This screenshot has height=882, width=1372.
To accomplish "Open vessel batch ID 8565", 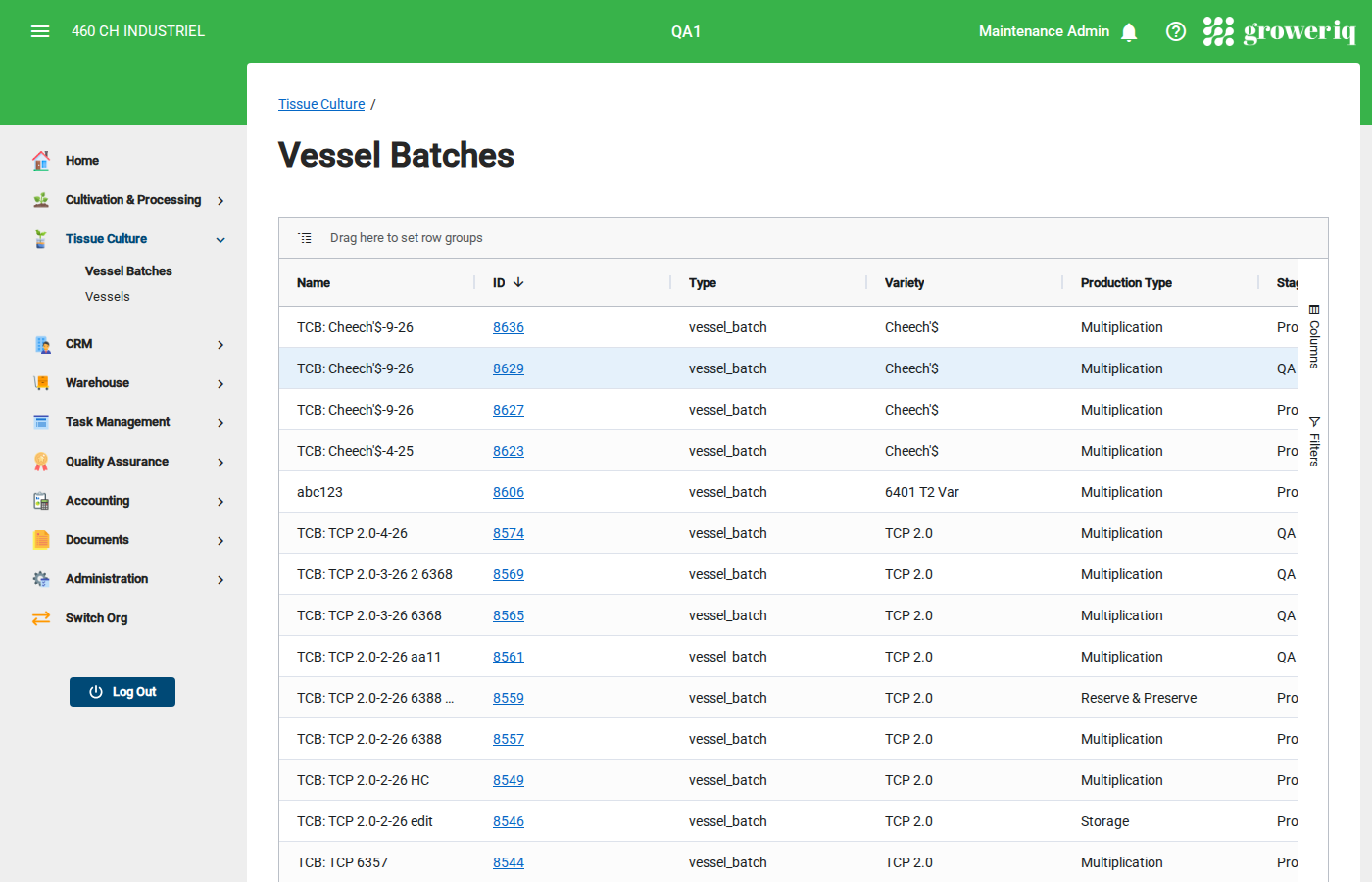I will (x=509, y=615).
